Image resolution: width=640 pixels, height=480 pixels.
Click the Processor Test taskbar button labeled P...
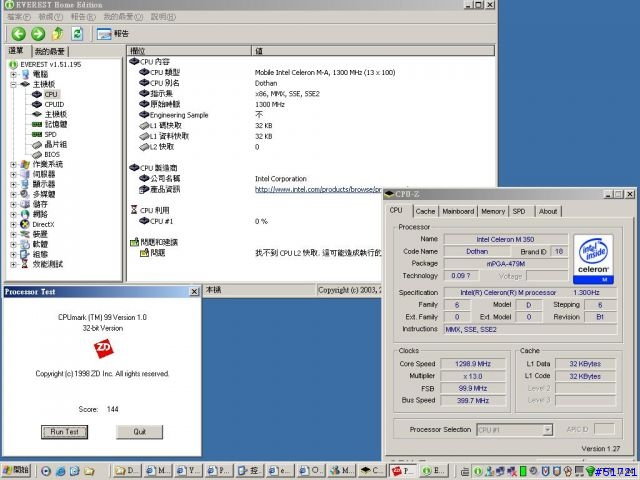402,471
